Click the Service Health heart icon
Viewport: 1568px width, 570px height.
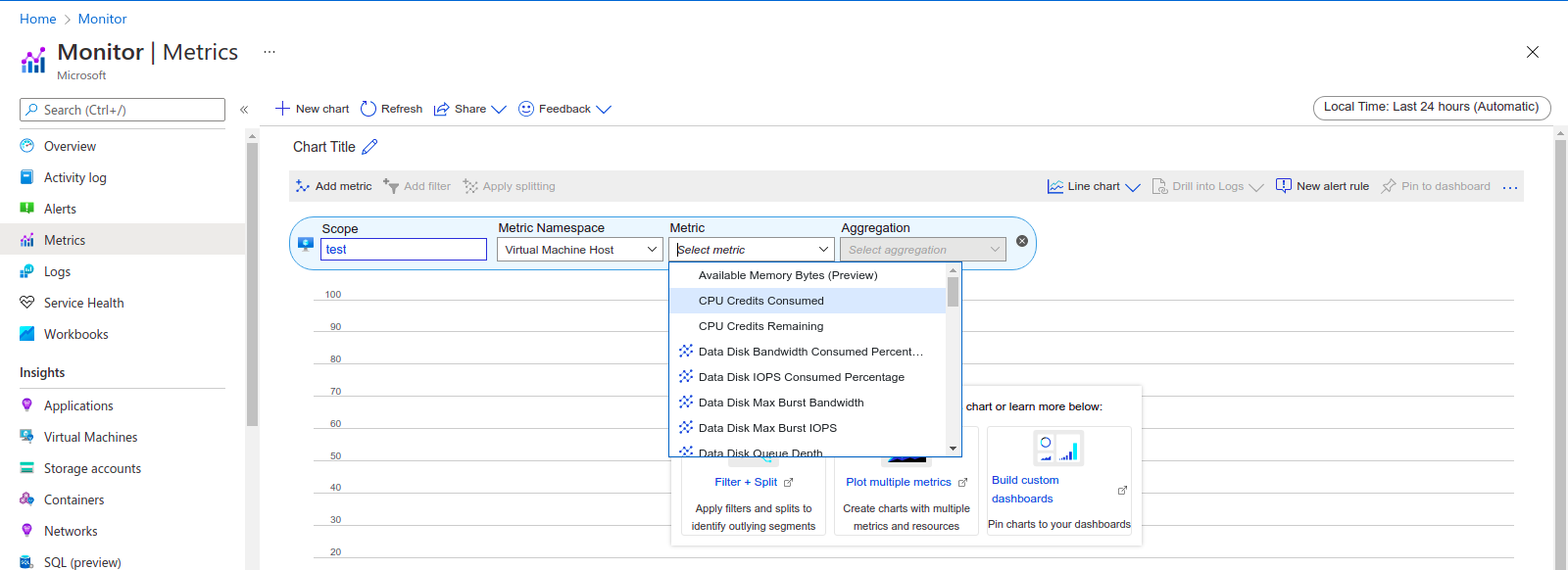(26, 303)
